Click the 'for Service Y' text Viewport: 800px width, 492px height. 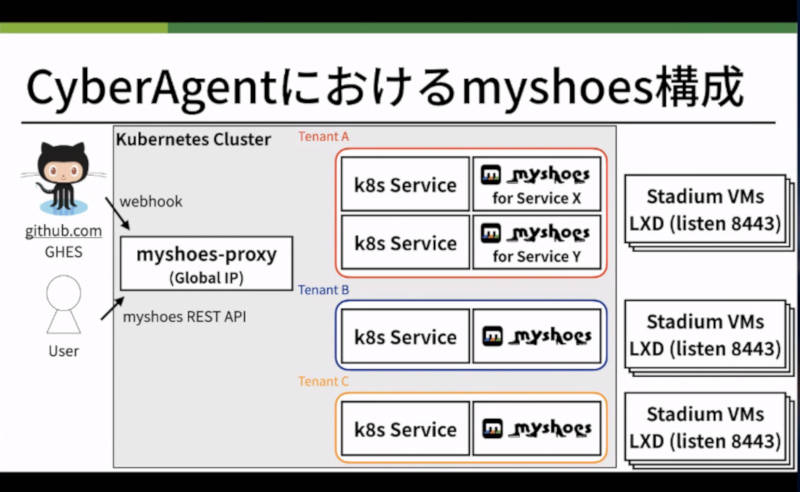[537, 256]
